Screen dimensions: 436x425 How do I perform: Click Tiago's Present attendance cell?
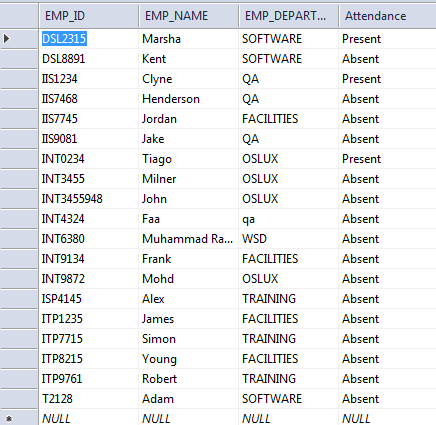pyautogui.click(x=387, y=159)
